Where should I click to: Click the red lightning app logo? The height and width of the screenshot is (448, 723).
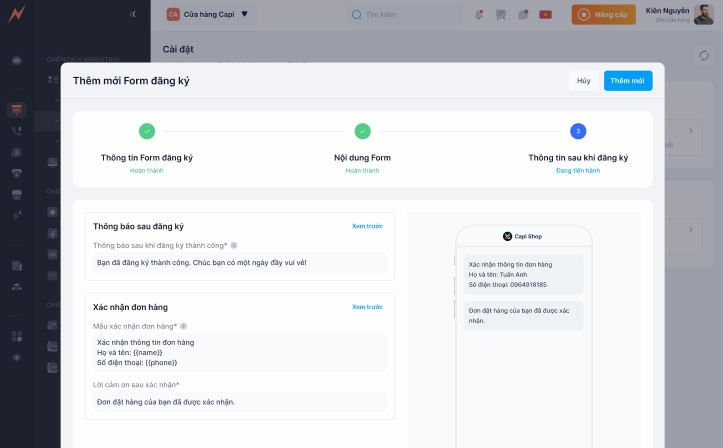point(15,15)
